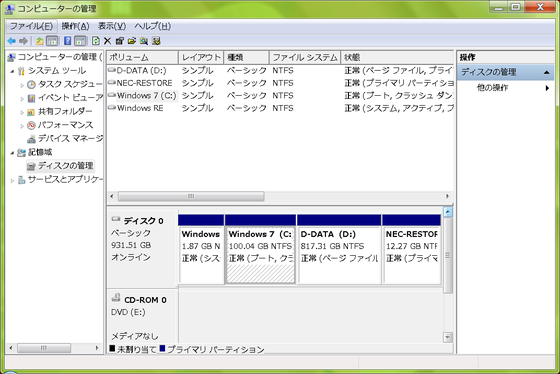The height and width of the screenshot is (374, 560).
Task: Click the magnifier explore toolbar icon
Action: tap(144, 41)
